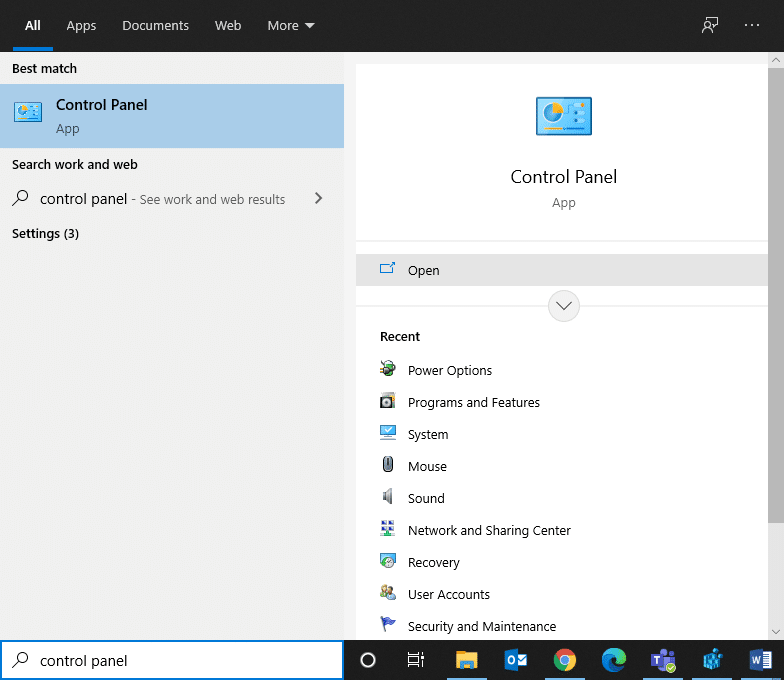Click the Task View taskbar icon
The height and width of the screenshot is (680, 784).
(x=416, y=660)
